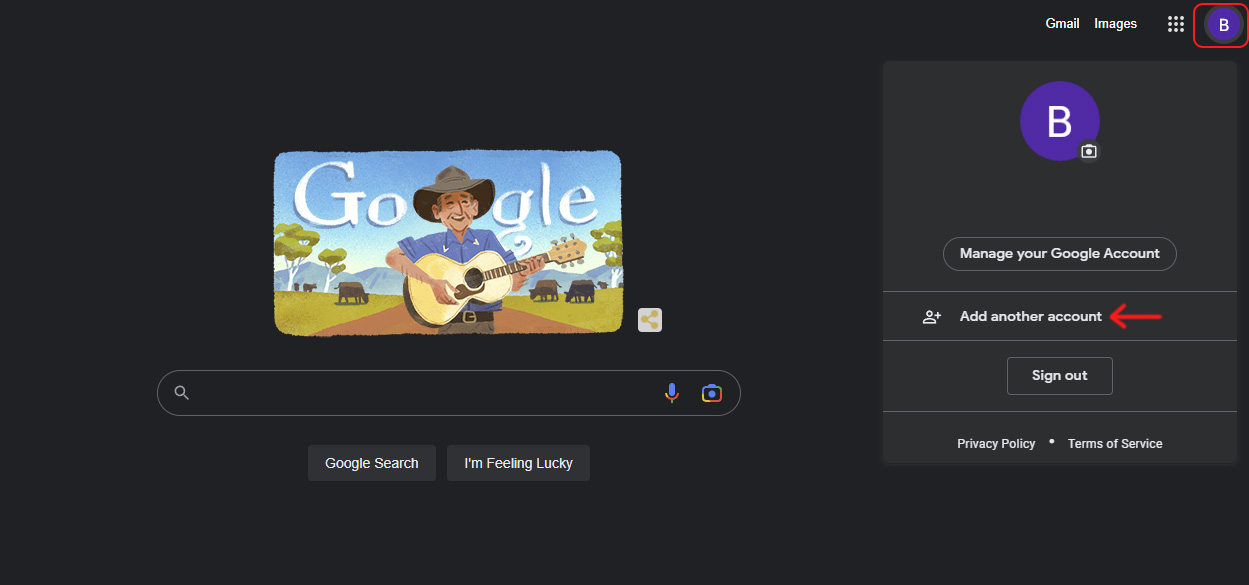The width and height of the screenshot is (1249, 585).
Task: Share the doodle using share icon
Action: [x=650, y=320]
